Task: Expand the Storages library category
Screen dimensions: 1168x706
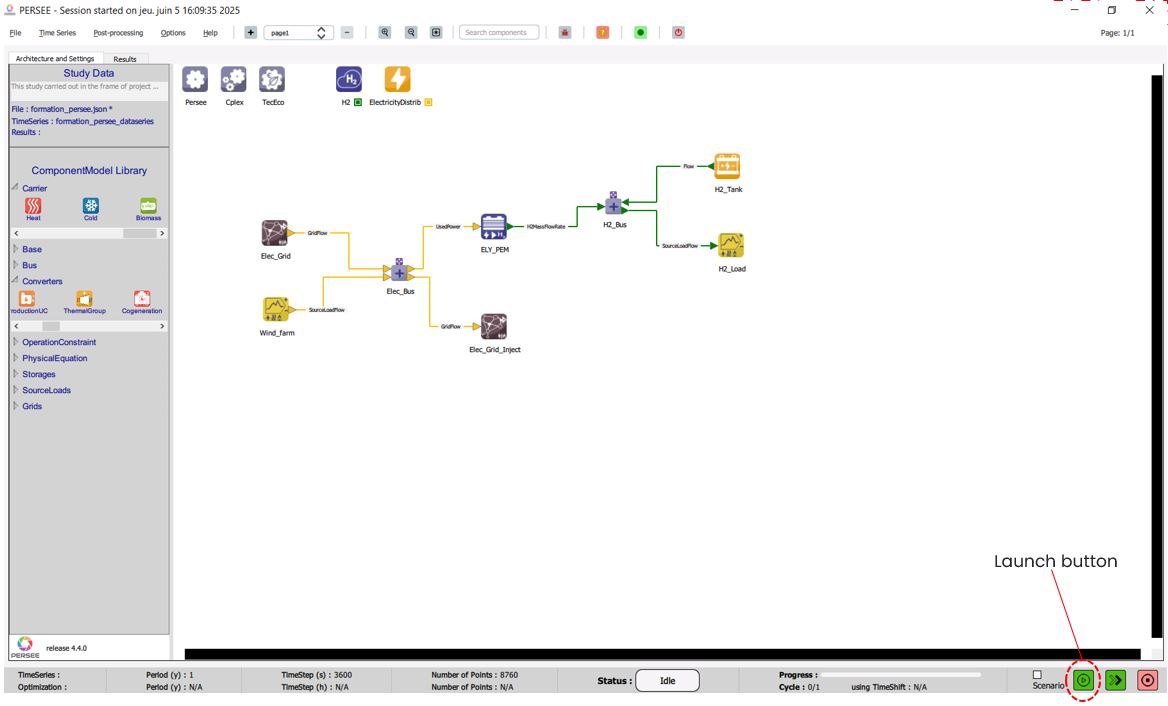Action: [x=39, y=374]
